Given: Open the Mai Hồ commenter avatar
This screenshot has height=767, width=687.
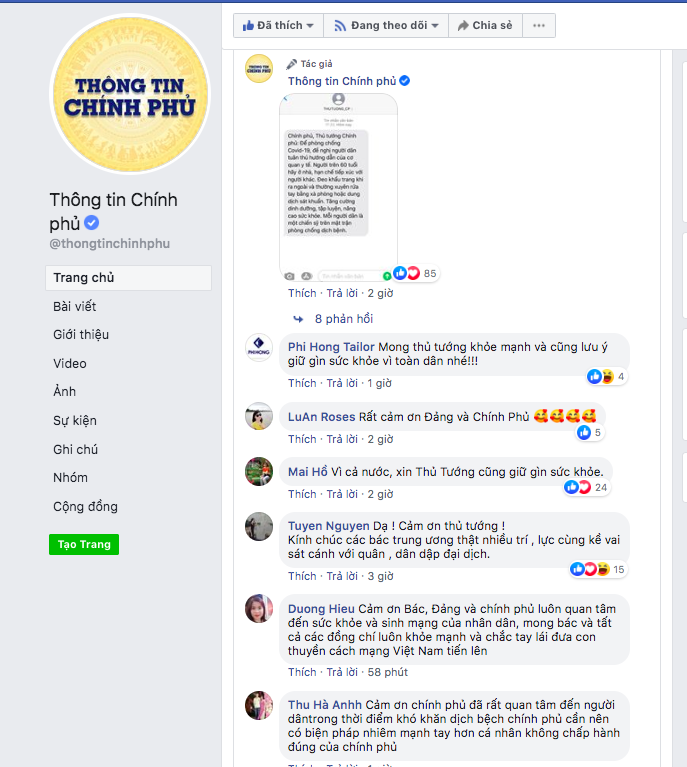Looking at the screenshot, I should coord(259,472).
